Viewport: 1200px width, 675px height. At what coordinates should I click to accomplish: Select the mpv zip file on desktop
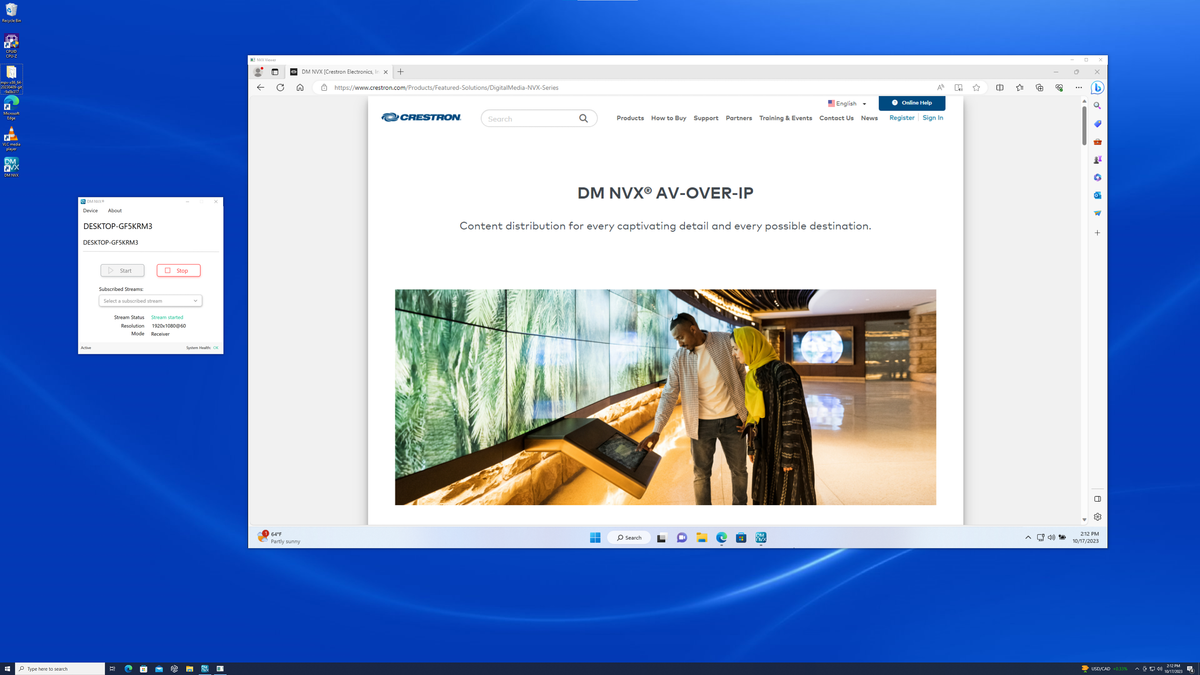11,78
